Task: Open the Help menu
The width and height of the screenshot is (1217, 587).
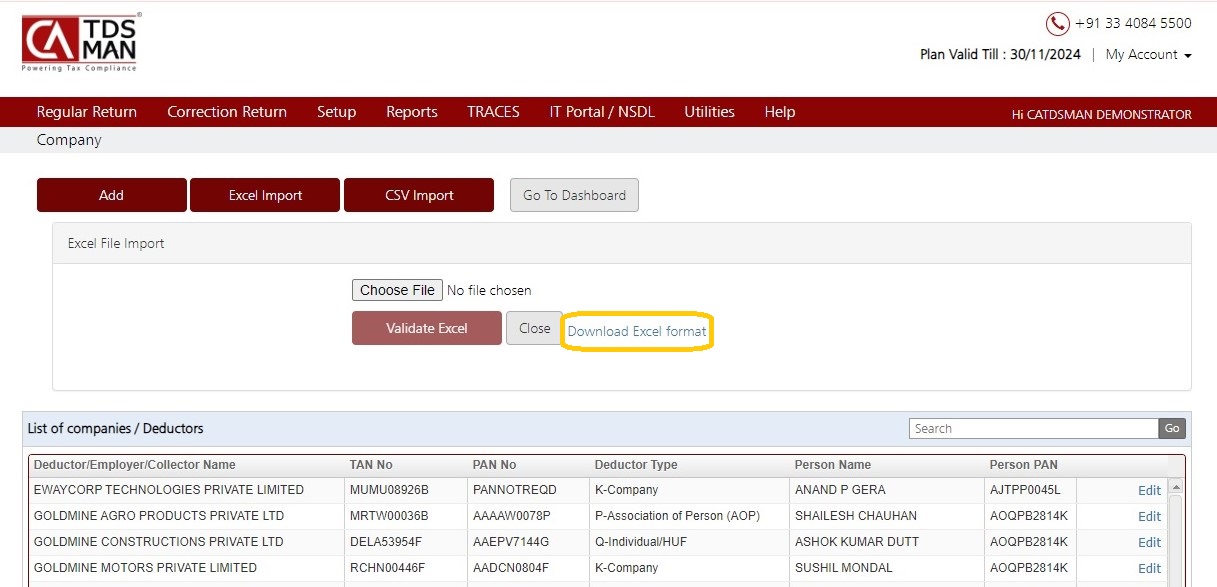Action: (x=780, y=112)
